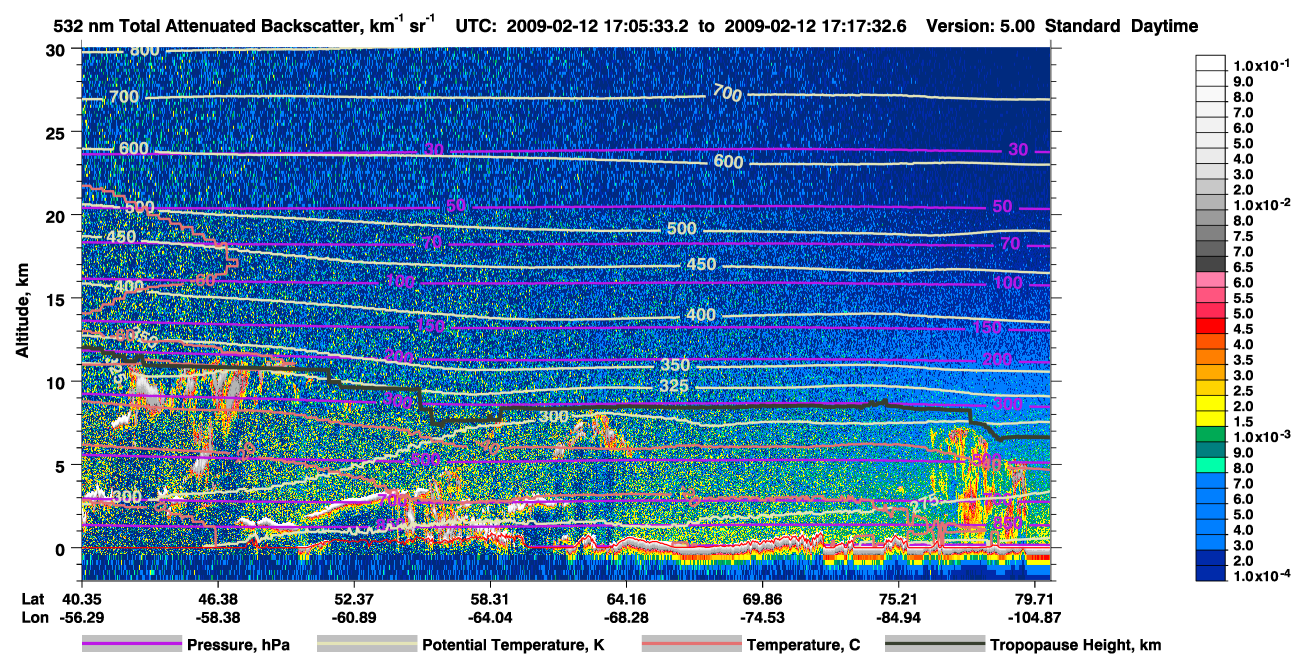Click the 'Altitude, km' axis label
Viewport: 1300px width, 667px height.
tap(22, 313)
